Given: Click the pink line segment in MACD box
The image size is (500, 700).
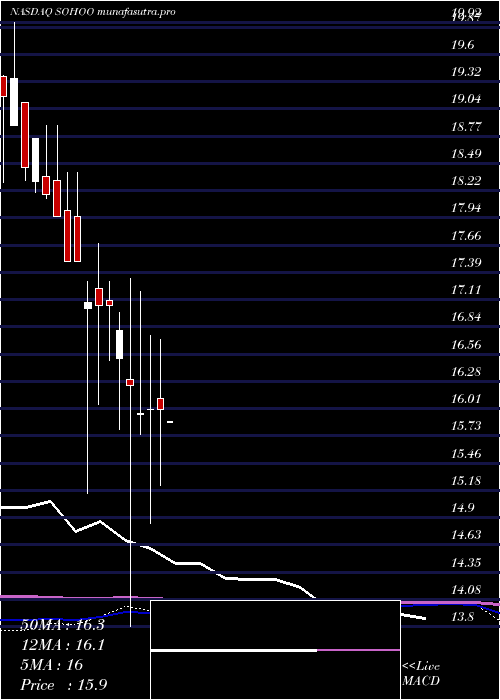Looking at the screenshot, I should tap(358, 650).
